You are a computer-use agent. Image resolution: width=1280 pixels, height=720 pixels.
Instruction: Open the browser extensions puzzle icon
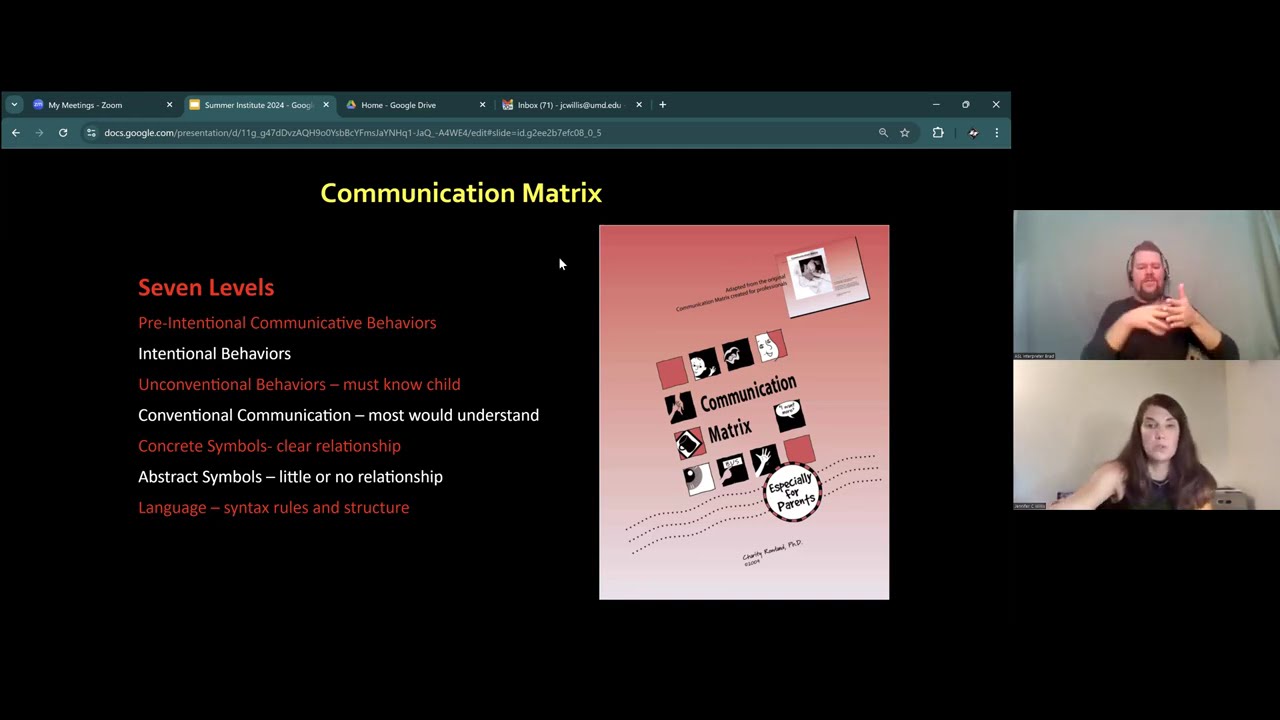pyautogui.click(x=938, y=132)
